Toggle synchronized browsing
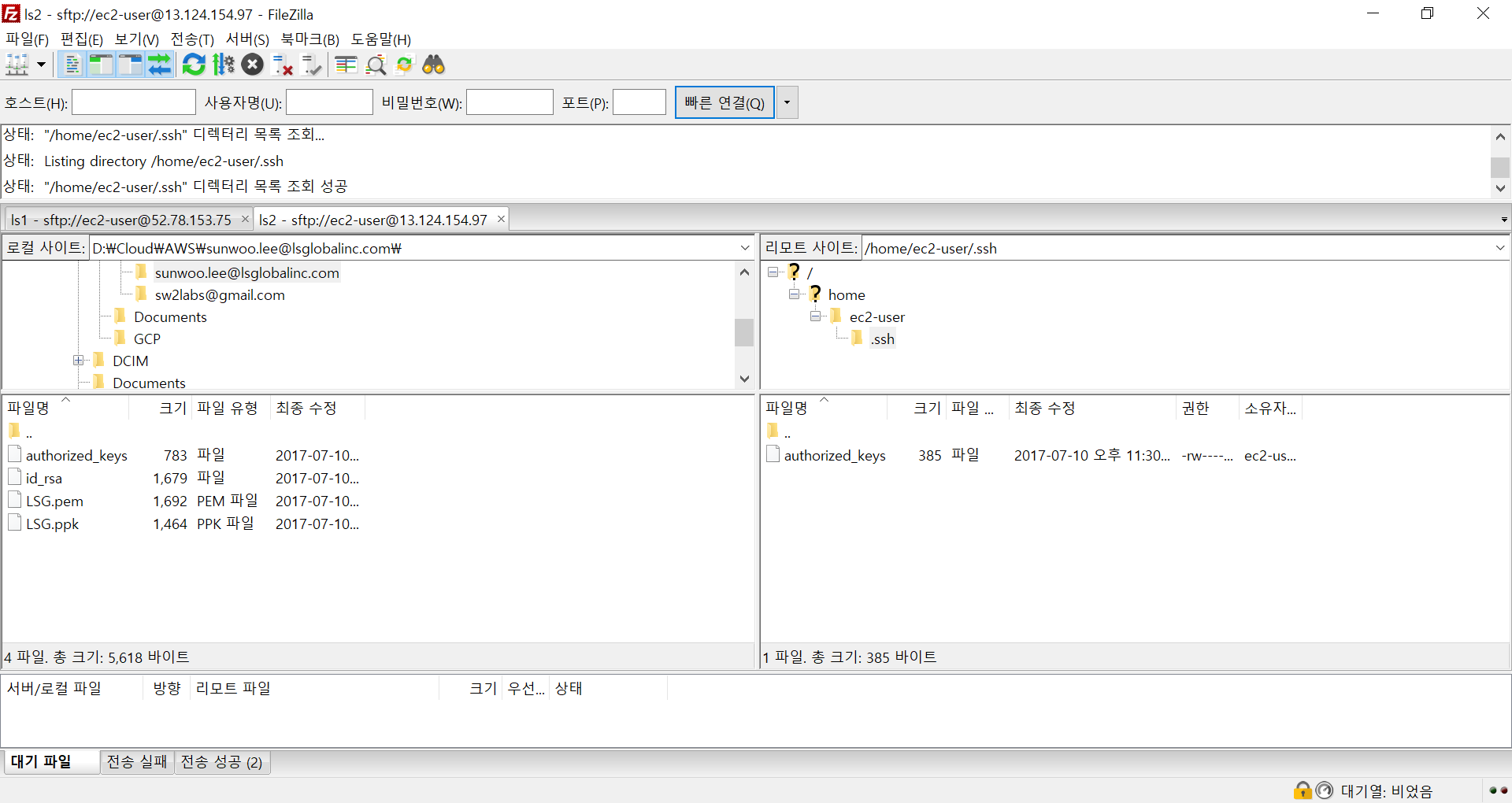The width and height of the screenshot is (1512, 803). pyautogui.click(x=405, y=65)
